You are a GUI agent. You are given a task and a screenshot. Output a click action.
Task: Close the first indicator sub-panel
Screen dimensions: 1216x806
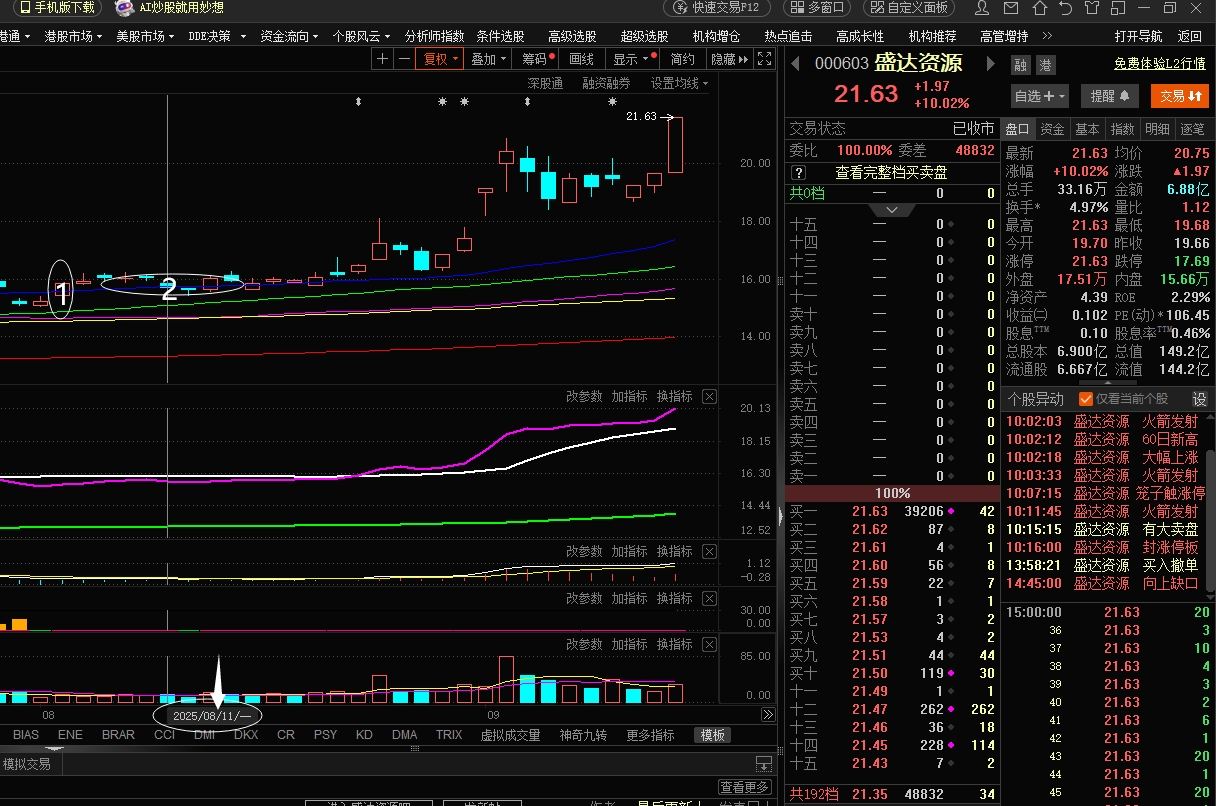709,397
